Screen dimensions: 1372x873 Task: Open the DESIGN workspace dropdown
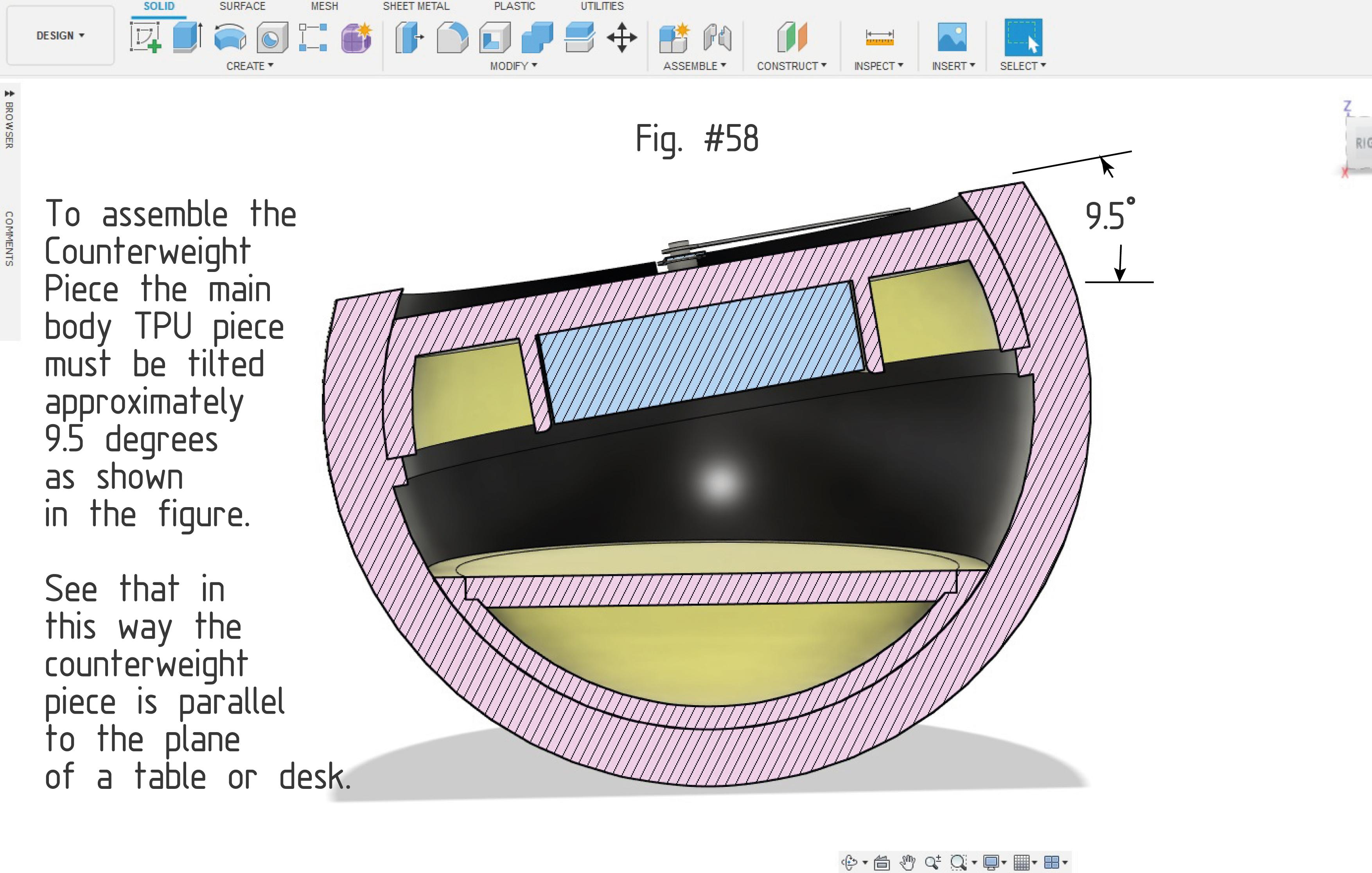[x=60, y=35]
